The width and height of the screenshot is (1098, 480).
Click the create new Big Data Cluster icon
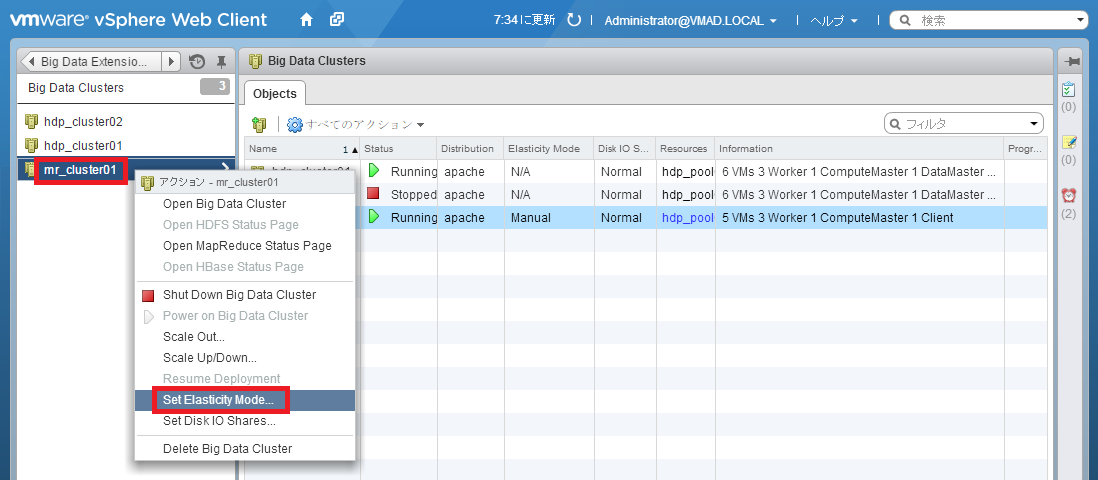click(x=260, y=125)
